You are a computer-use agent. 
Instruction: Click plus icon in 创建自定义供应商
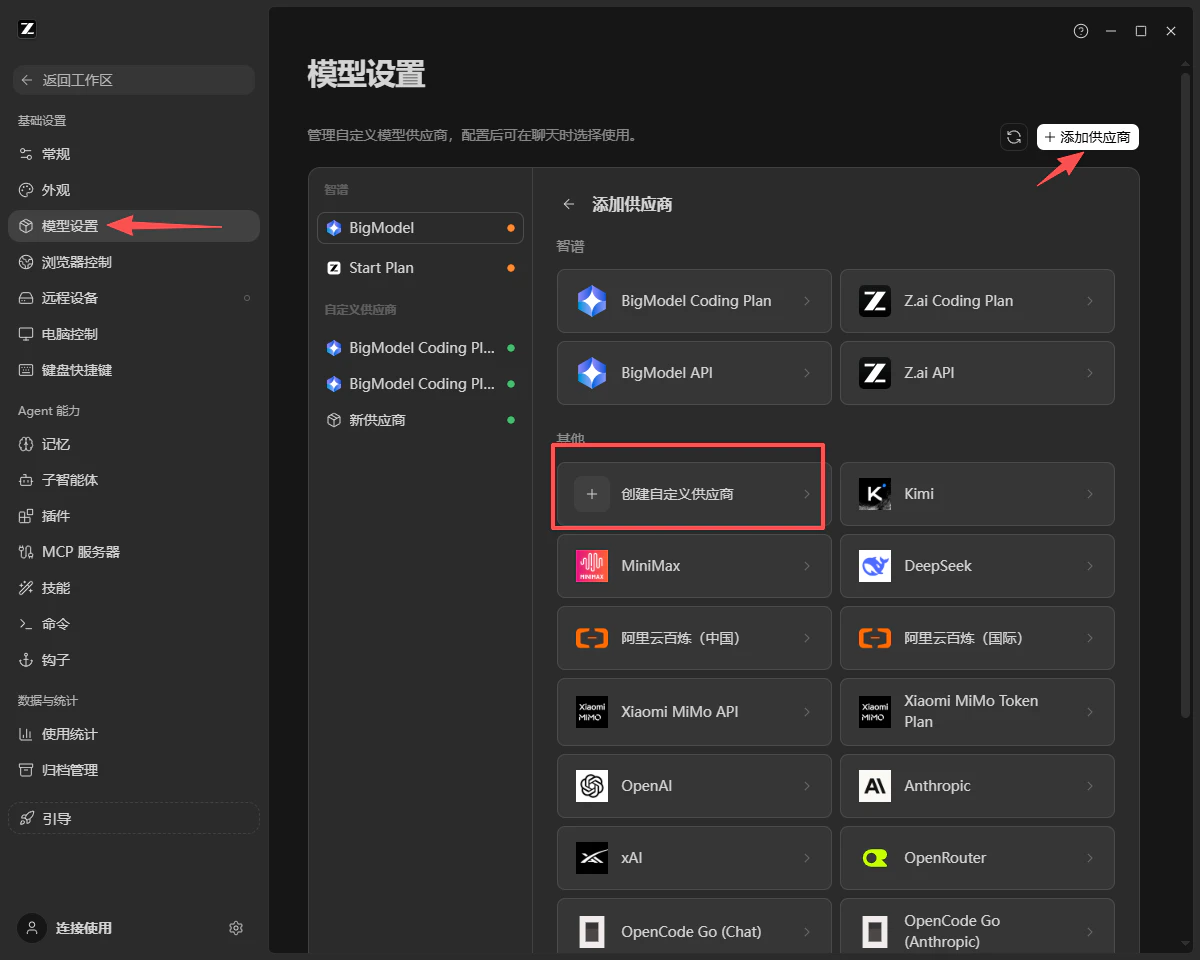[x=592, y=494]
